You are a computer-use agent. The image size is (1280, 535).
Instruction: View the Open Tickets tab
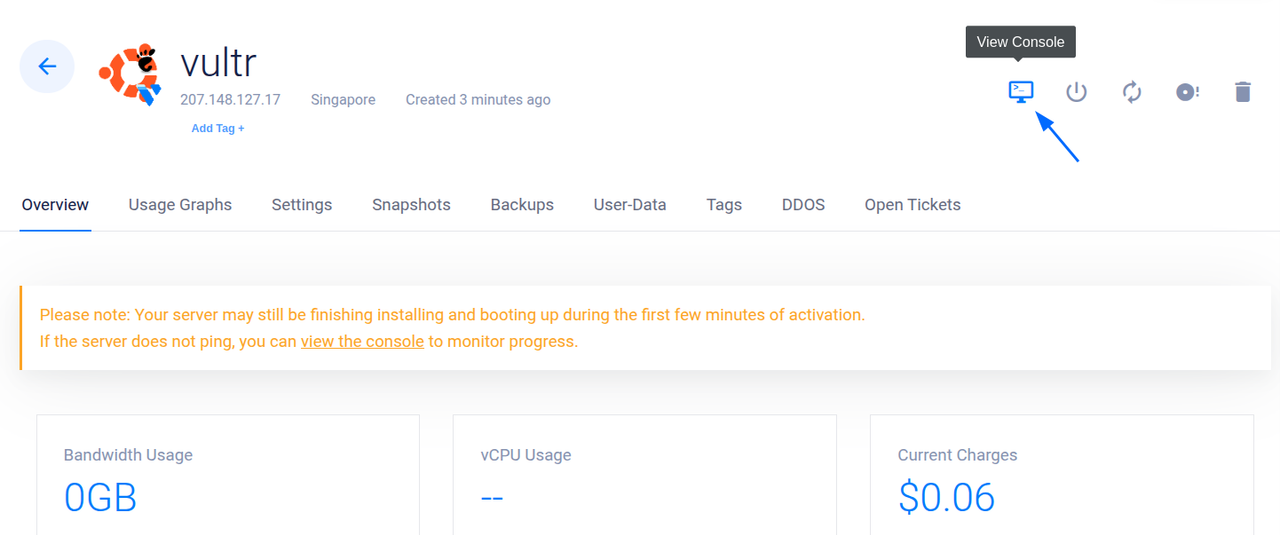pyautogui.click(x=912, y=205)
